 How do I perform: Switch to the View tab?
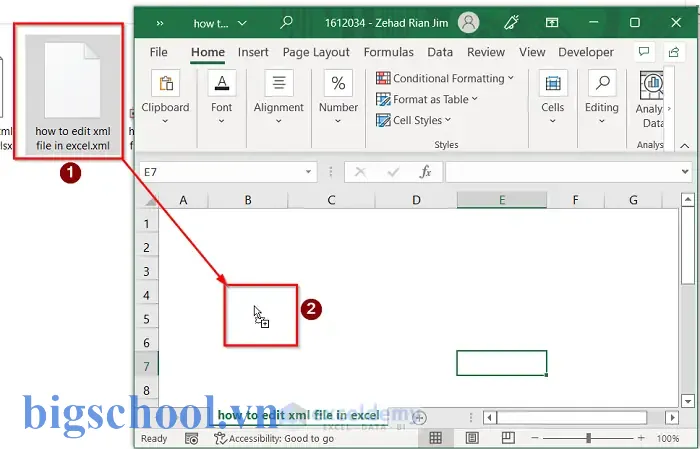click(532, 52)
